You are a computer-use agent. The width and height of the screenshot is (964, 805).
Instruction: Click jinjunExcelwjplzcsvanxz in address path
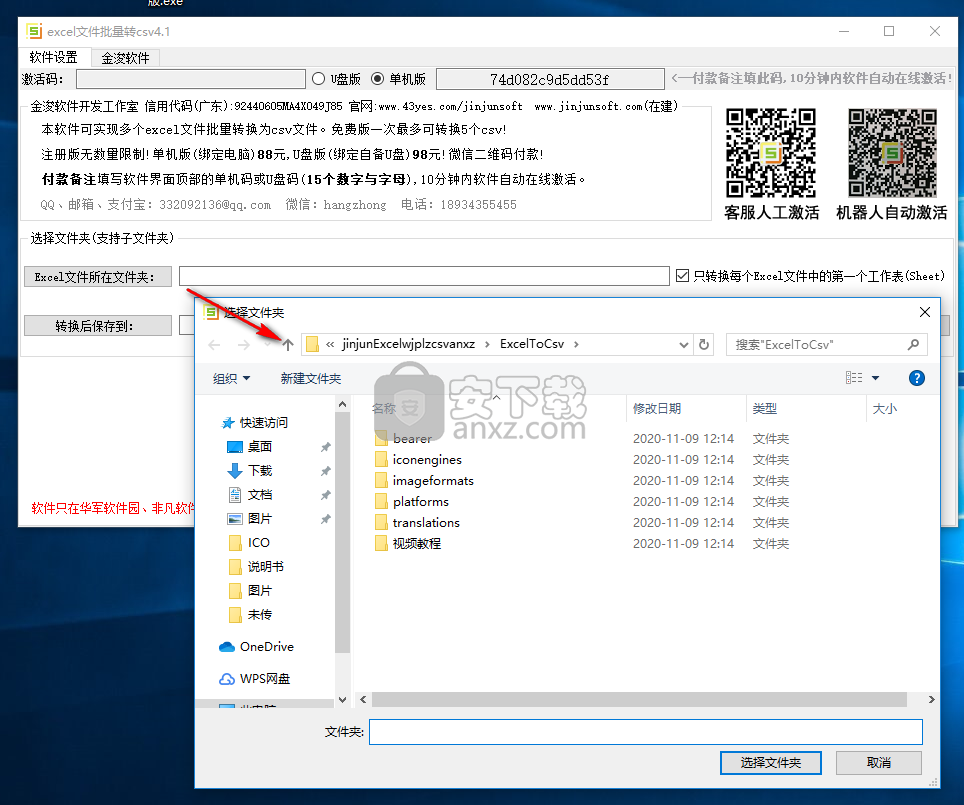point(408,344)
